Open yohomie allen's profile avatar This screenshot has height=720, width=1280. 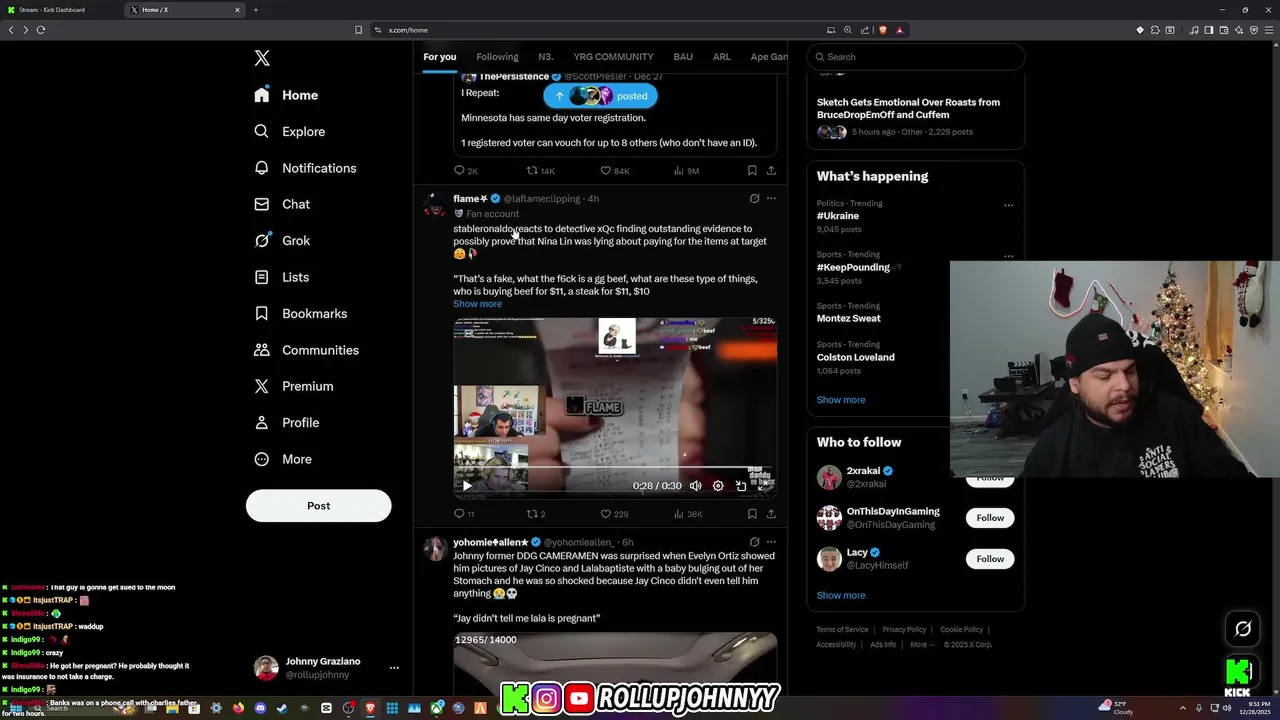click(x=435, y=548)
